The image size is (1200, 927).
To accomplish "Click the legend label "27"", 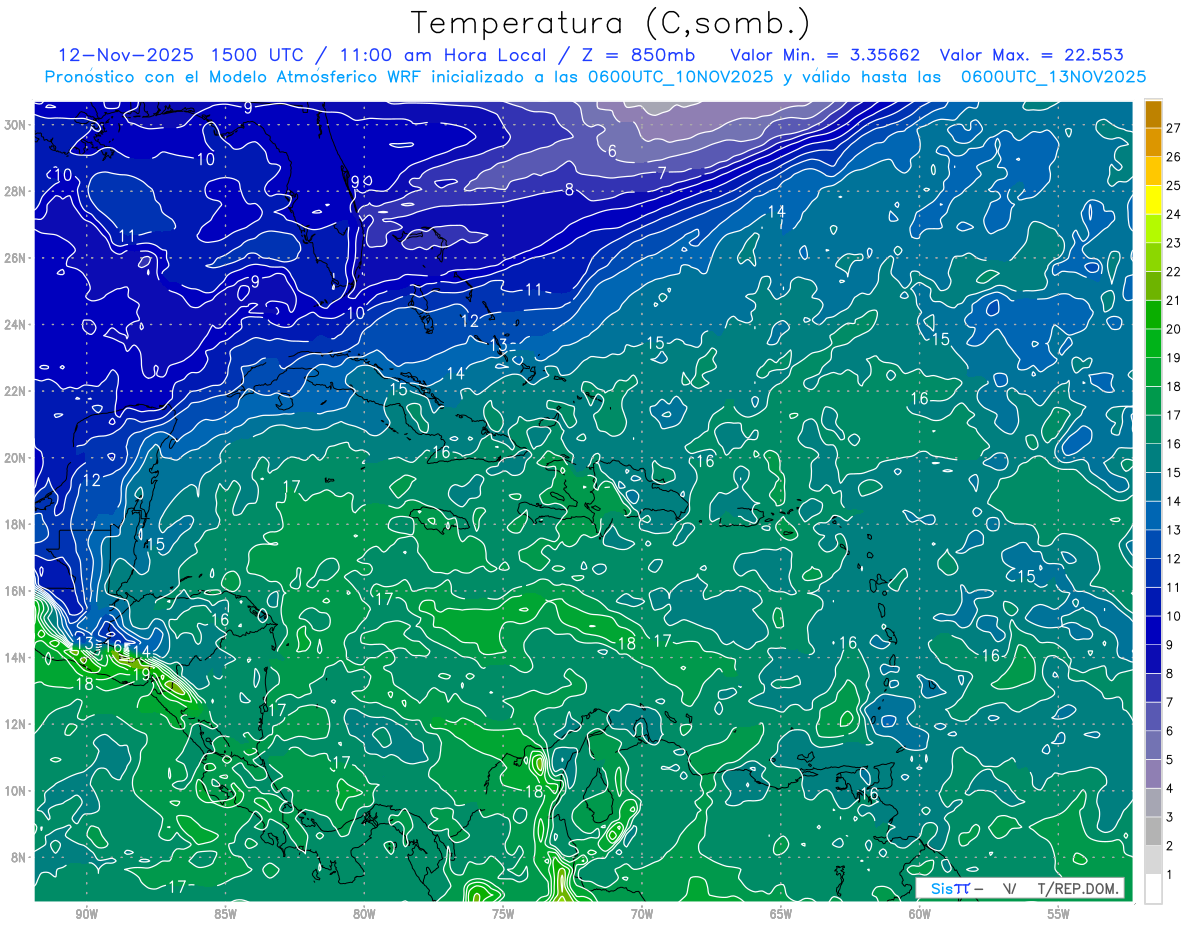I will click(x=1173, y=128).
